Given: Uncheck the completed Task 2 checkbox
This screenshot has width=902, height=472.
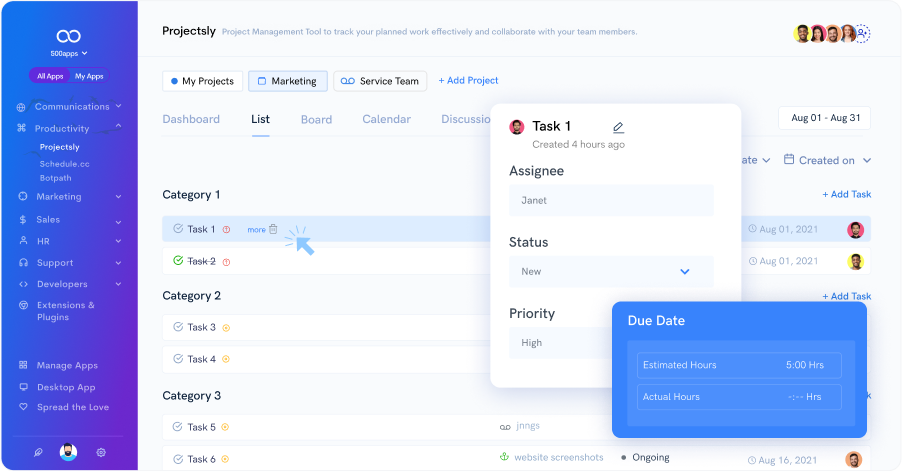Looking at the screenshot, I should coord(178,261).
